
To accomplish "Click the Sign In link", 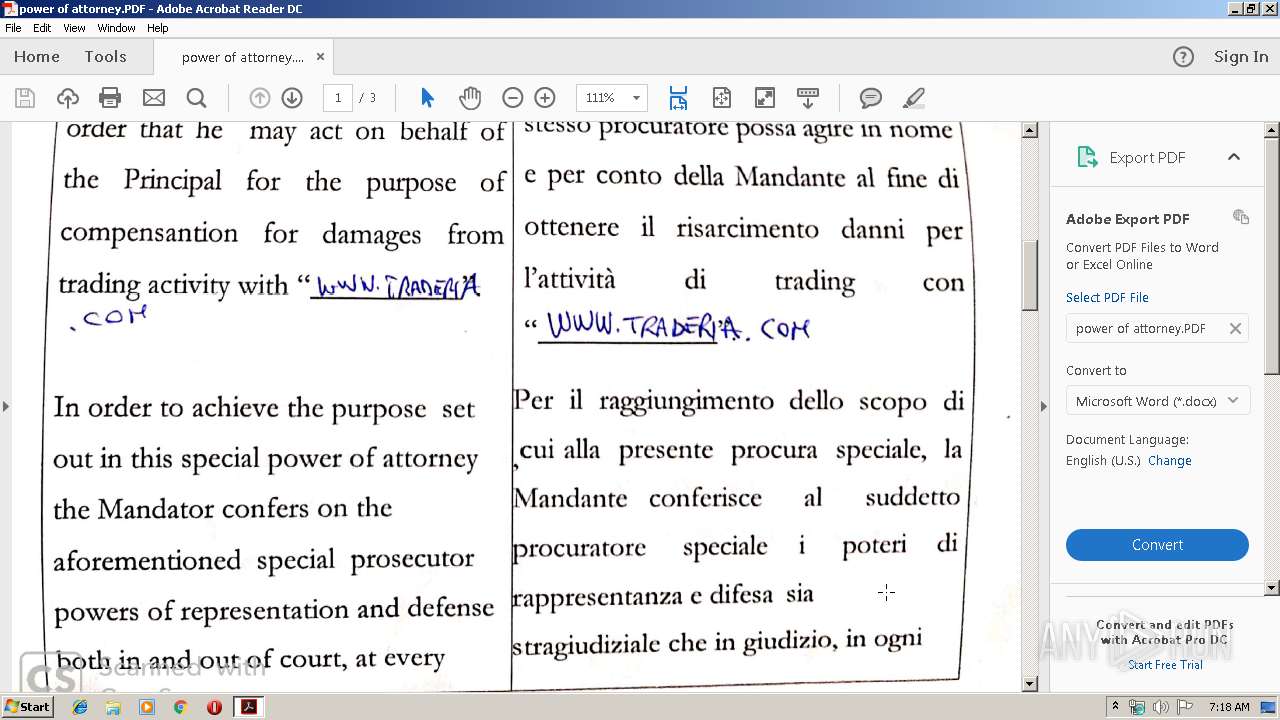I will tap(1241, 57).
